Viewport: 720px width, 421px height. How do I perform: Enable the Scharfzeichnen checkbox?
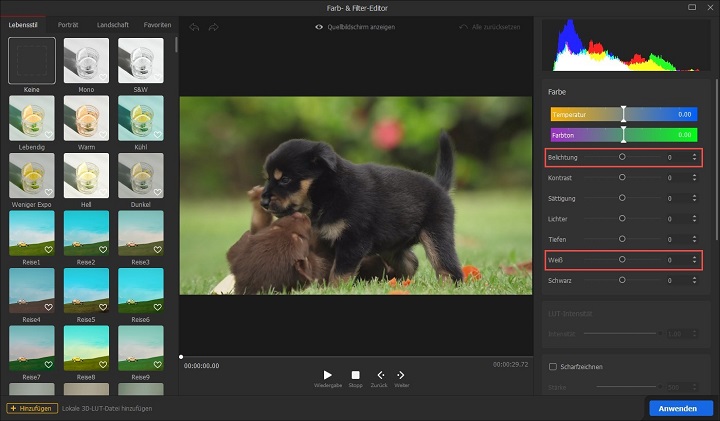tap(553, 366)
